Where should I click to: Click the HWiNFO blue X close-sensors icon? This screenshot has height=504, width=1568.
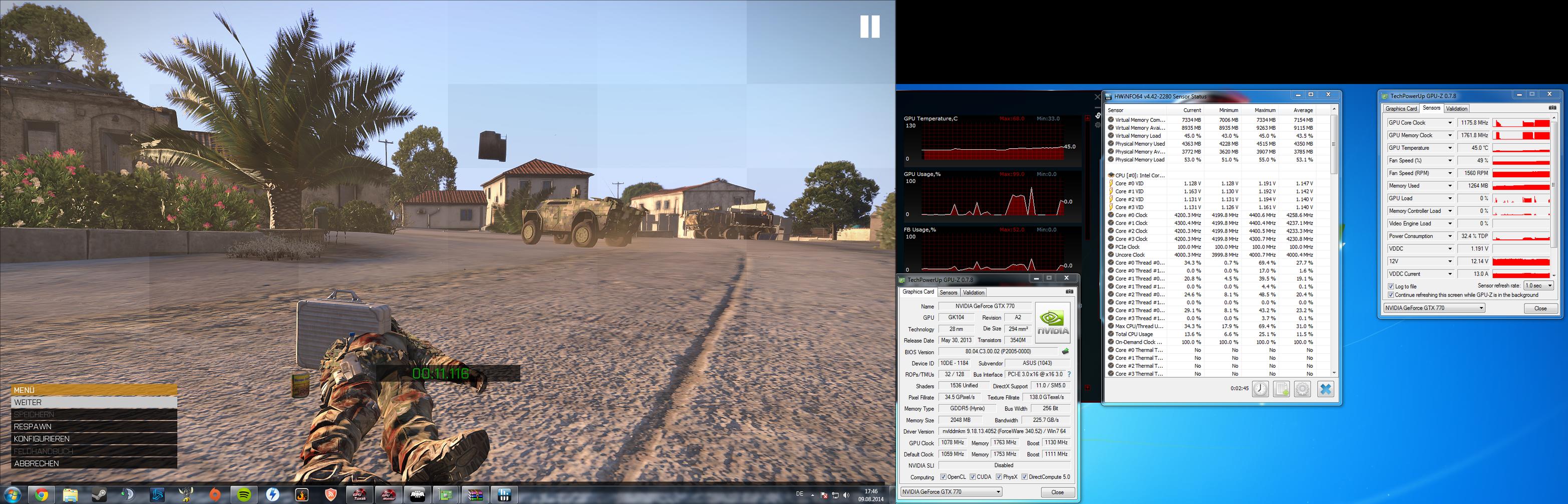point(1325,388)
